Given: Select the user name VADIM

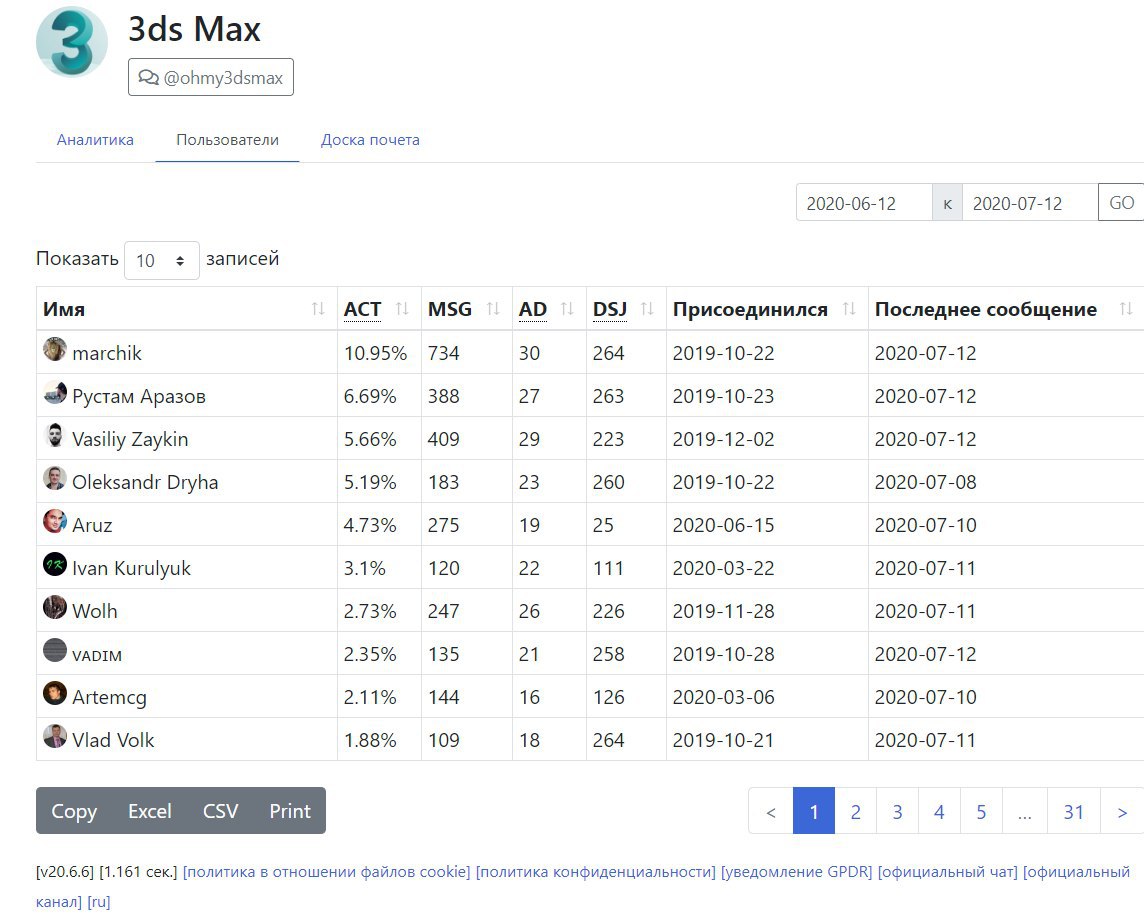Looking at the screenshot, I should pyautogui.click(x=97, y=655).
